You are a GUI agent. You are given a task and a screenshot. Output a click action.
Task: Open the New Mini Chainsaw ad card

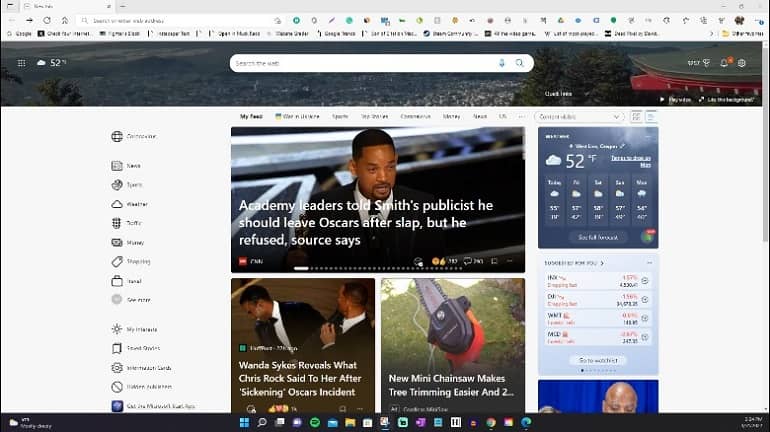[x=453, y=346]
